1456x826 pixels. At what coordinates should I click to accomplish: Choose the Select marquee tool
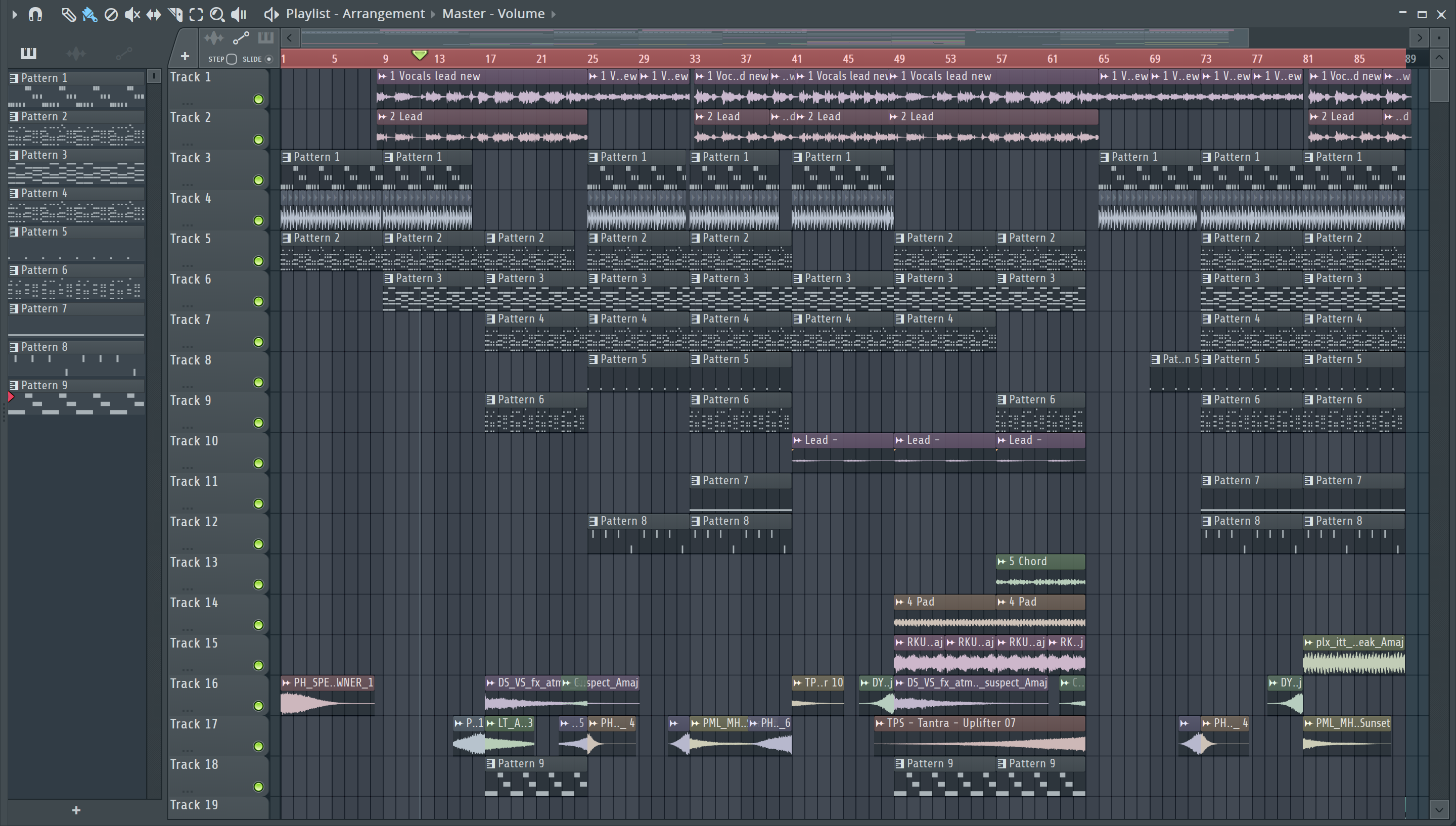pyautogui.click(x=196, y=14)
